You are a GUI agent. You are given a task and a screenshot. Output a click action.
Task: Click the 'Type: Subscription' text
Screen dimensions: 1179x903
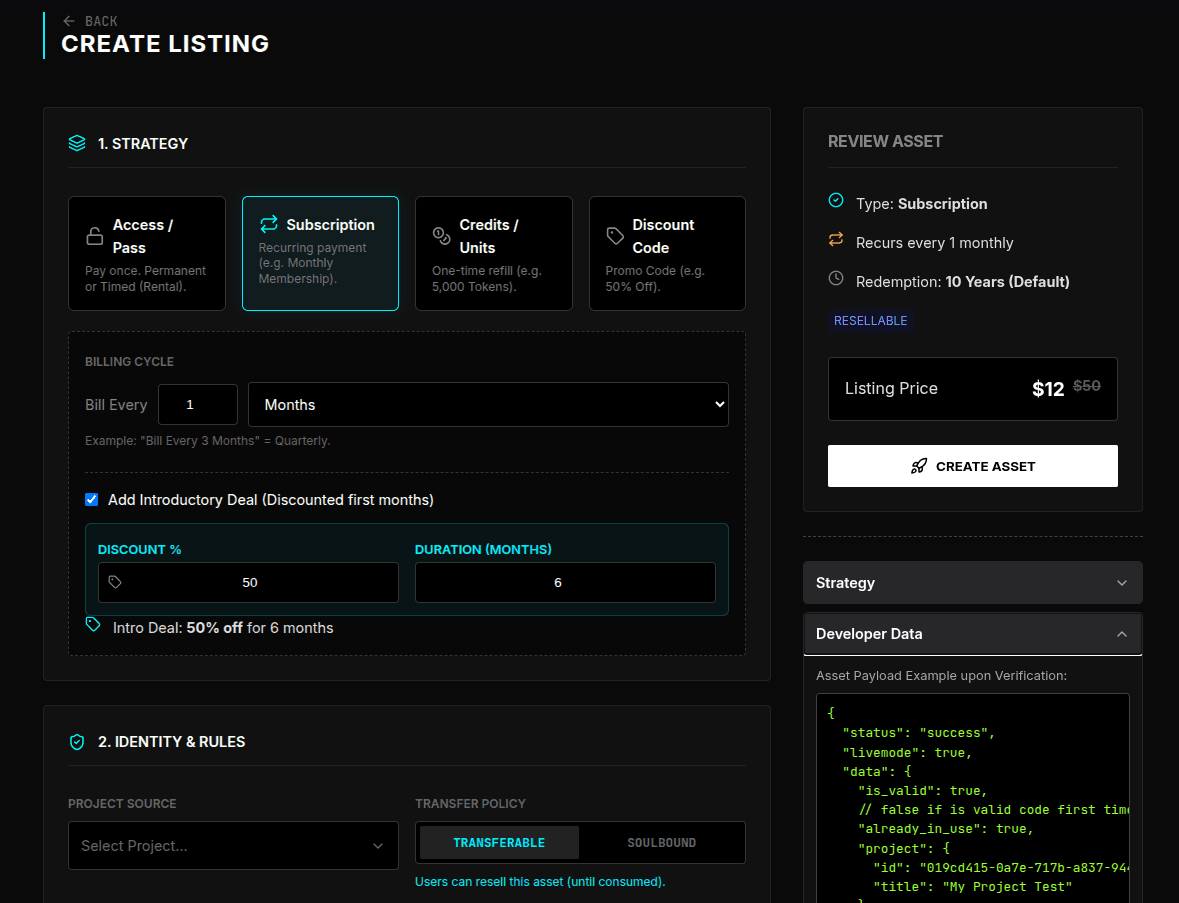pyautogui.click(x=921, y=204)
